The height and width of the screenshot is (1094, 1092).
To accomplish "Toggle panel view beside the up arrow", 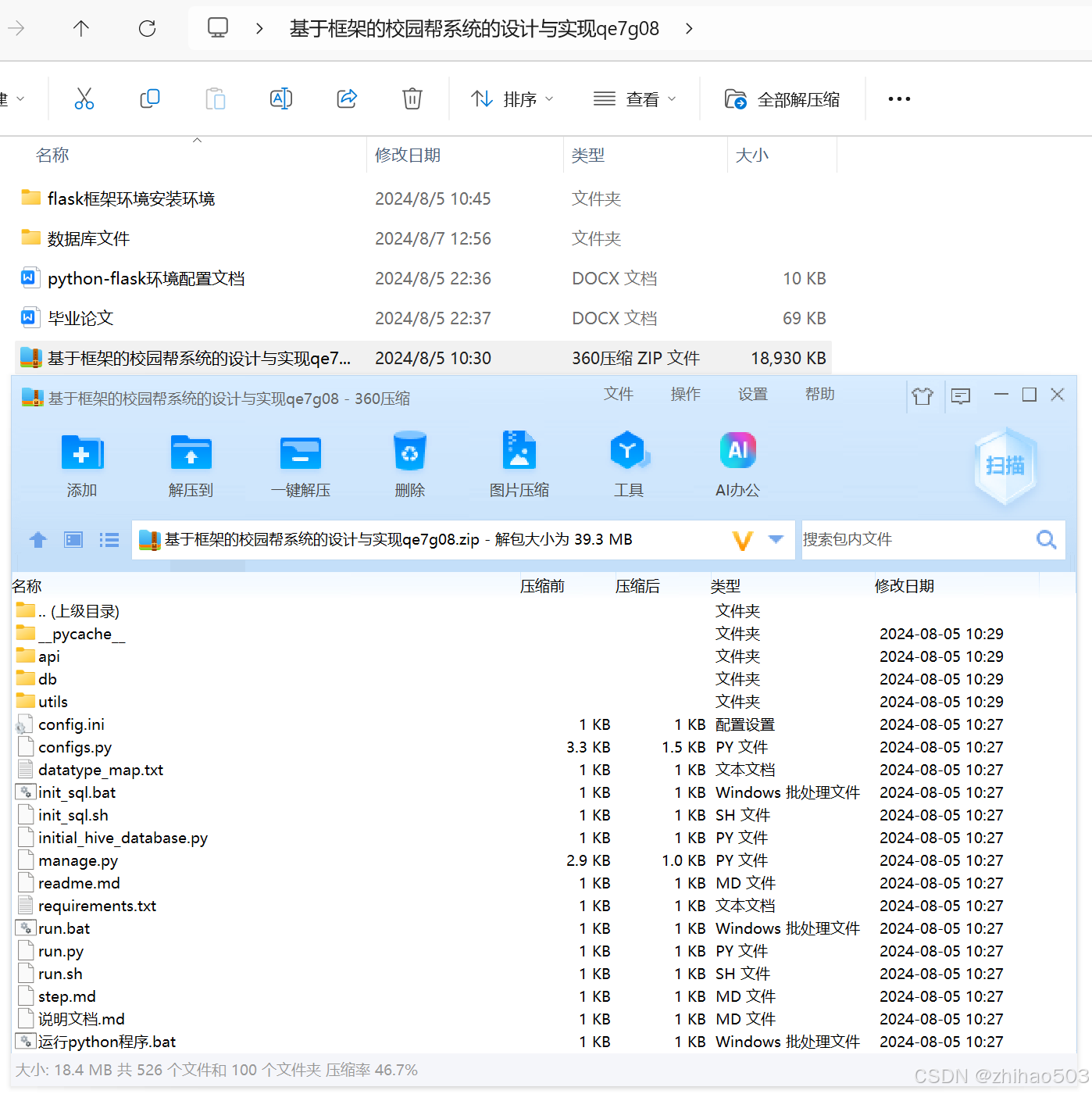I will tap(73, 540).
